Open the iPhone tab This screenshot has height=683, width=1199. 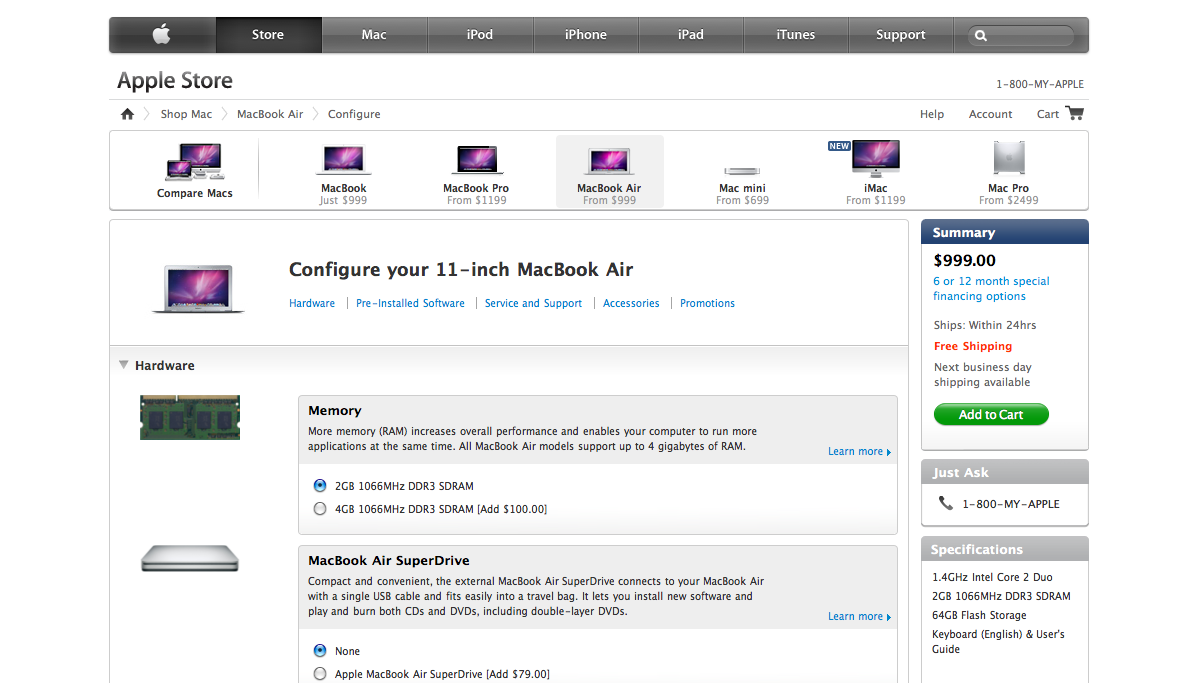click(x=586, y=34)
